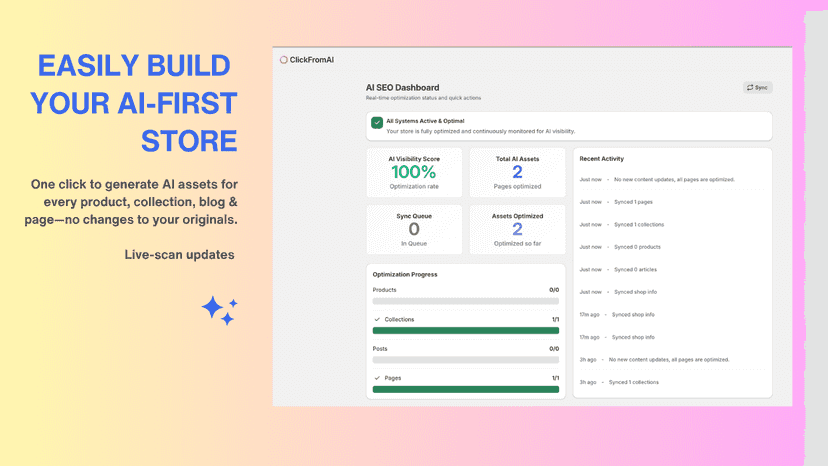This screenshot has height=466, width=828.
Task: Select 'Just now - Synced shop info' entry
Action: tap(618, 292)
